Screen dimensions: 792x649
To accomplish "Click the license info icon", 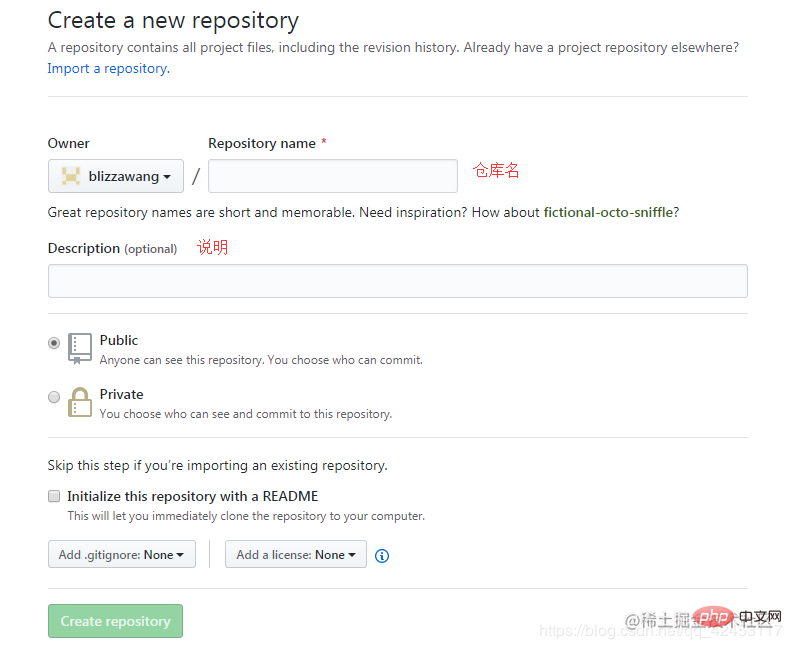I will (382, 556).
